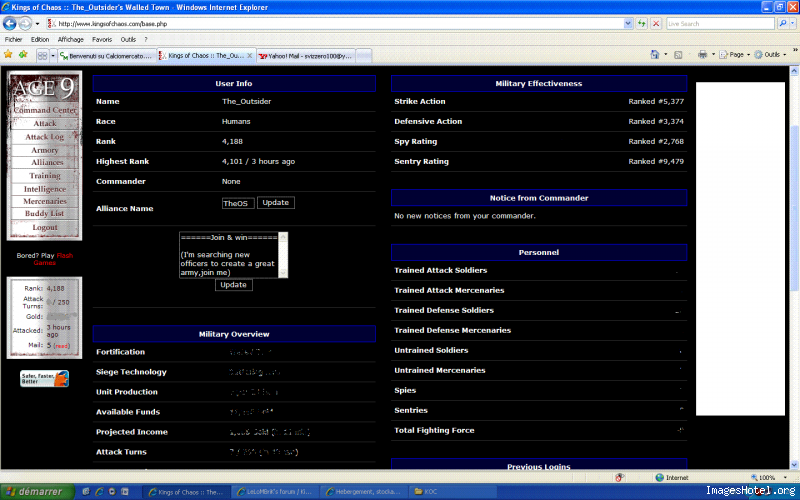Click the Print icon
Screen dimensions: 800x500
pos(703,55)
